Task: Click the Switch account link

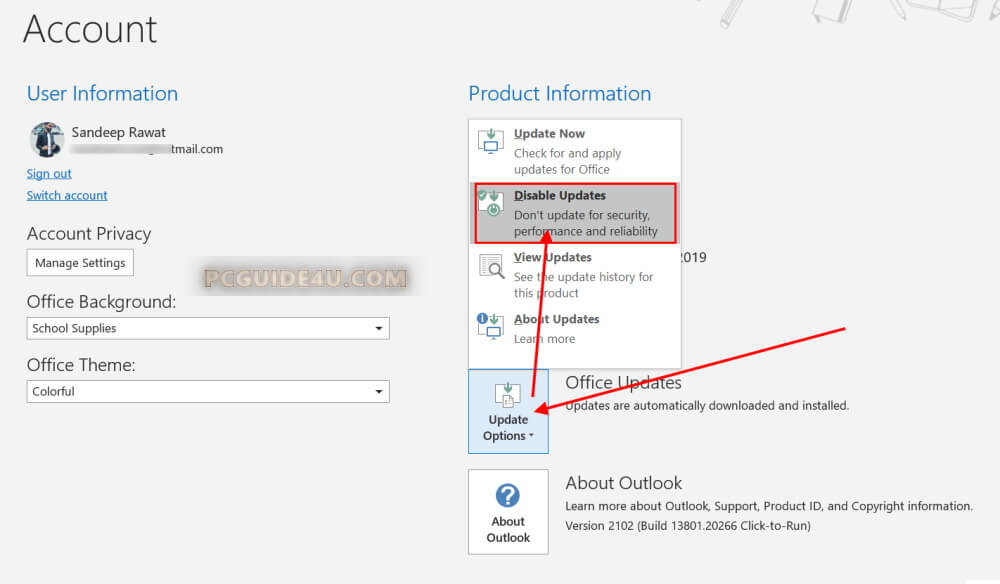Action: (67, 196)
